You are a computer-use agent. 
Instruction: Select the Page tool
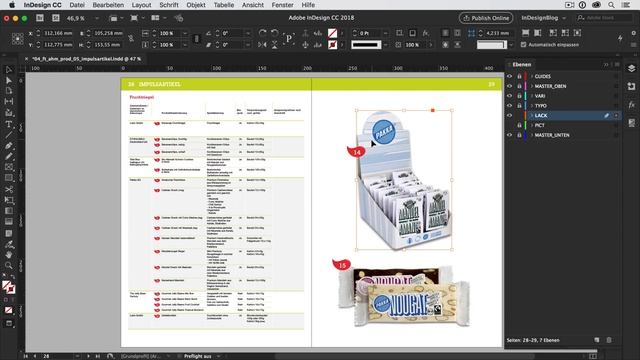coord(9,91)
